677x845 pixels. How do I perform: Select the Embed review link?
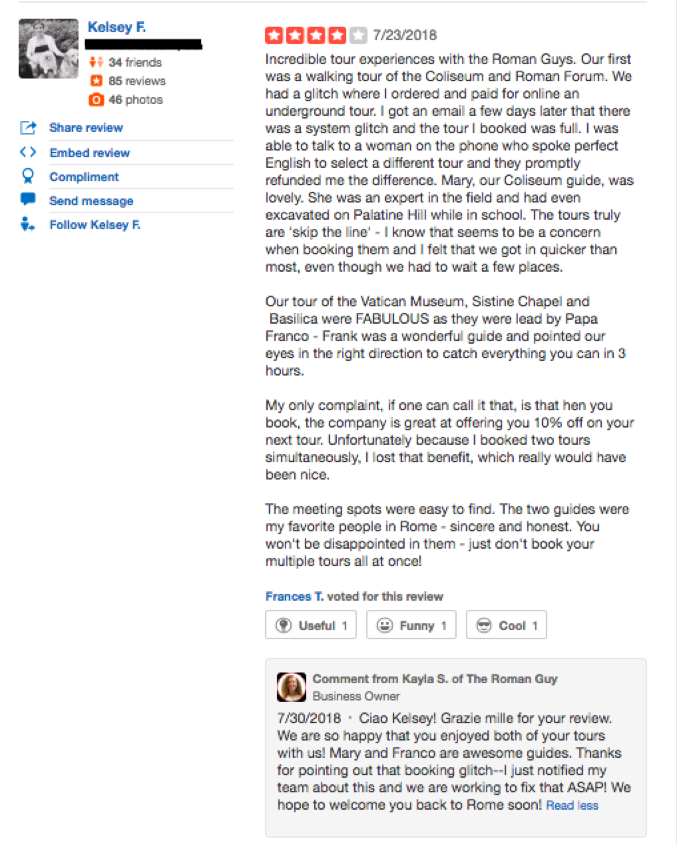pyautogui.click(x=89, y=153)
